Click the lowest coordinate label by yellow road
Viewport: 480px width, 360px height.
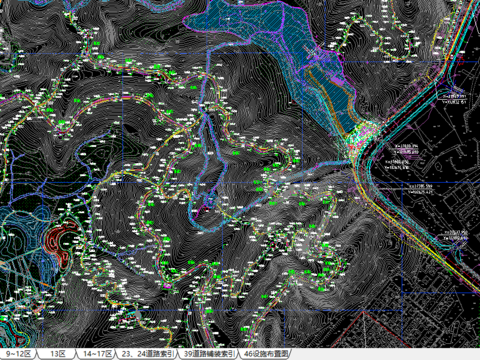click(x=455, y=235)
